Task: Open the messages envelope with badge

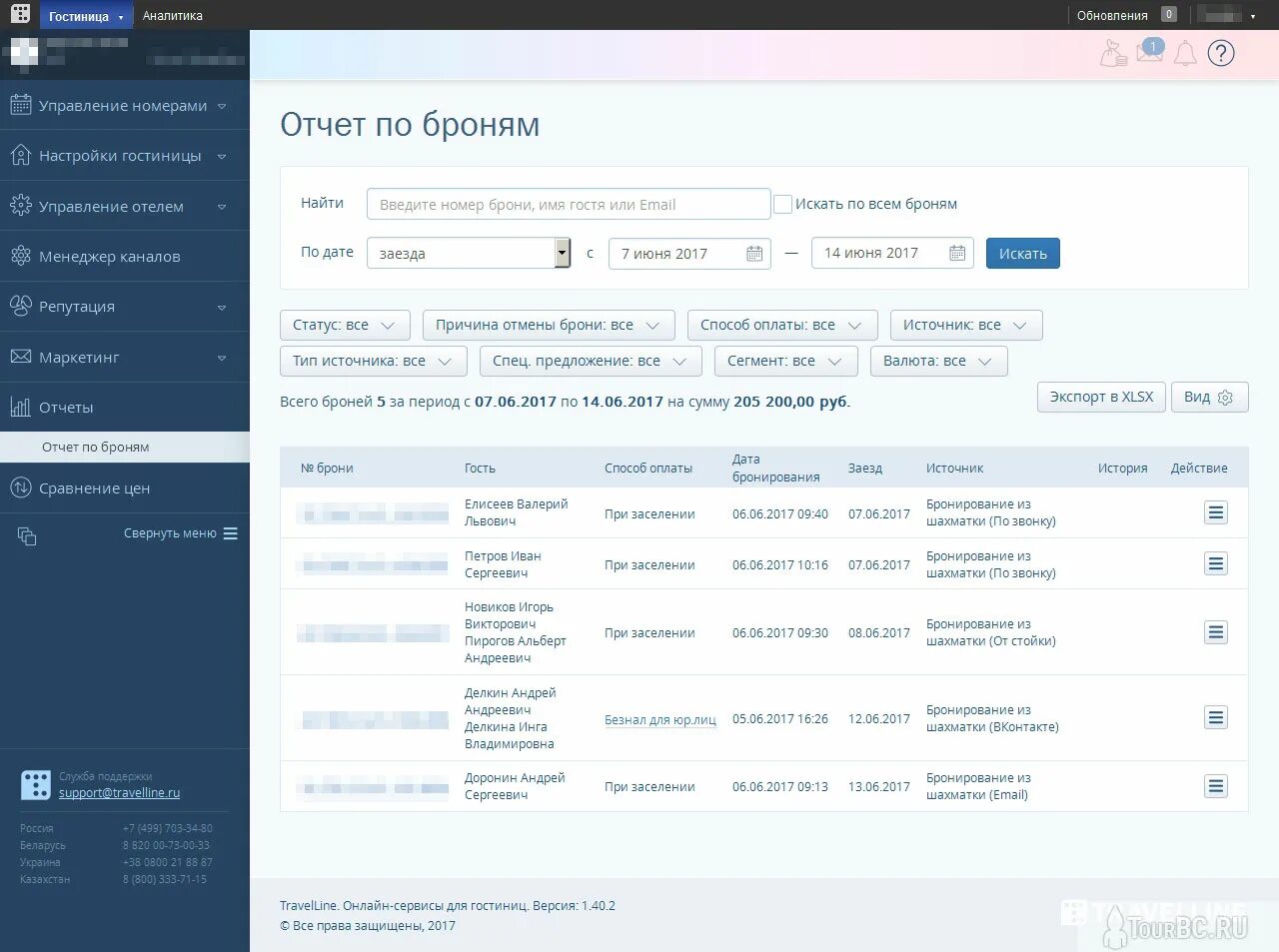Action: (x=1150, y=52)
